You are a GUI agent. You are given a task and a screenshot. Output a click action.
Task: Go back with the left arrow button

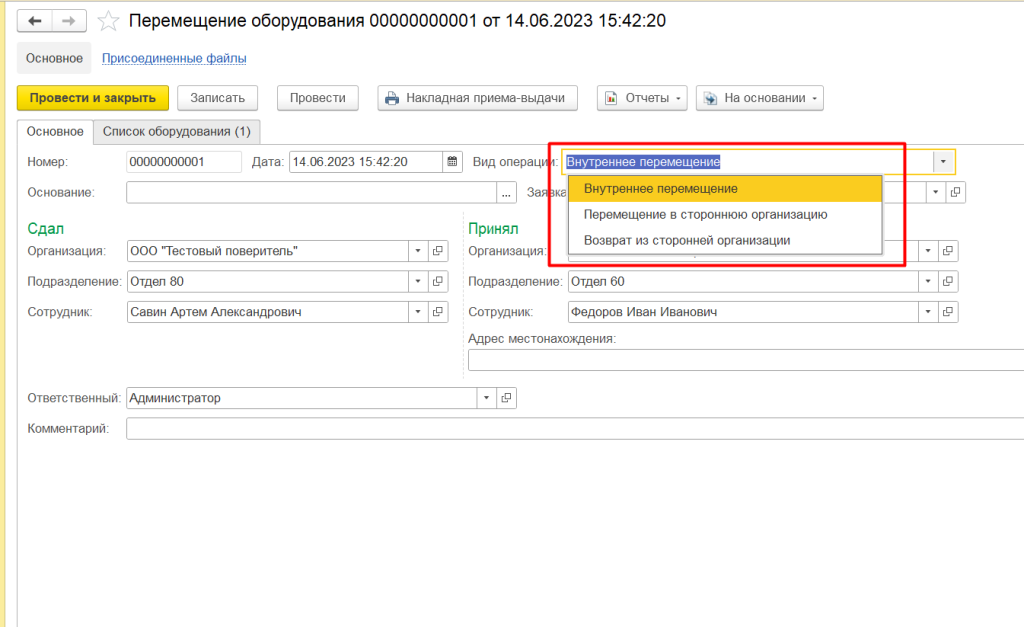click(x=35, y=22)
